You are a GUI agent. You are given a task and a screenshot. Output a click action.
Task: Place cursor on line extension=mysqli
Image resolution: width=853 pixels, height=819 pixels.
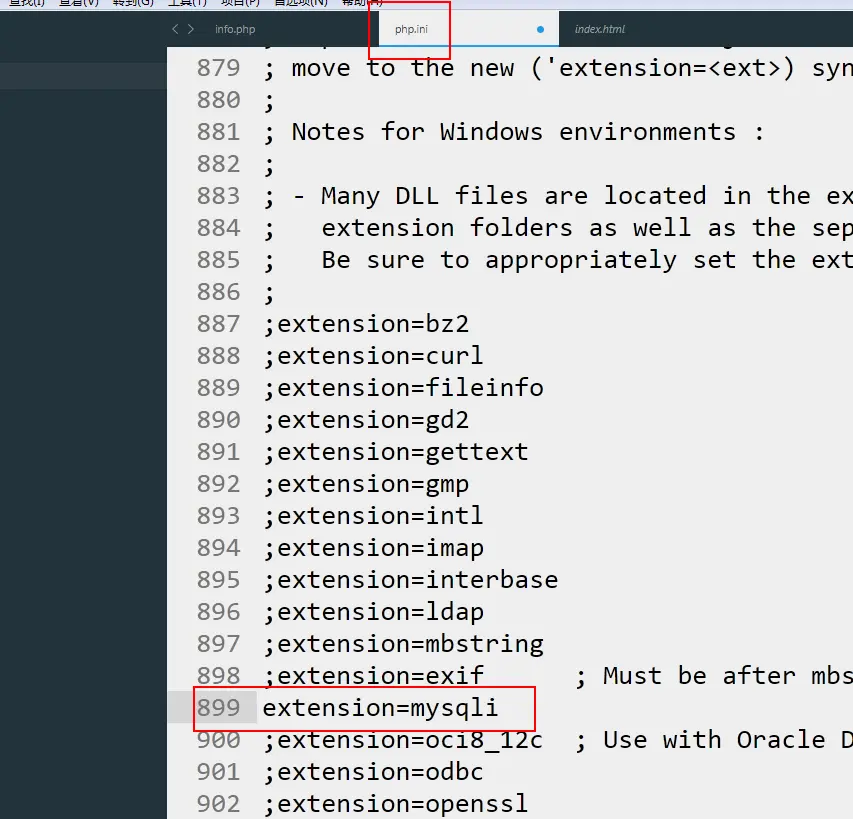click(380, 708)
